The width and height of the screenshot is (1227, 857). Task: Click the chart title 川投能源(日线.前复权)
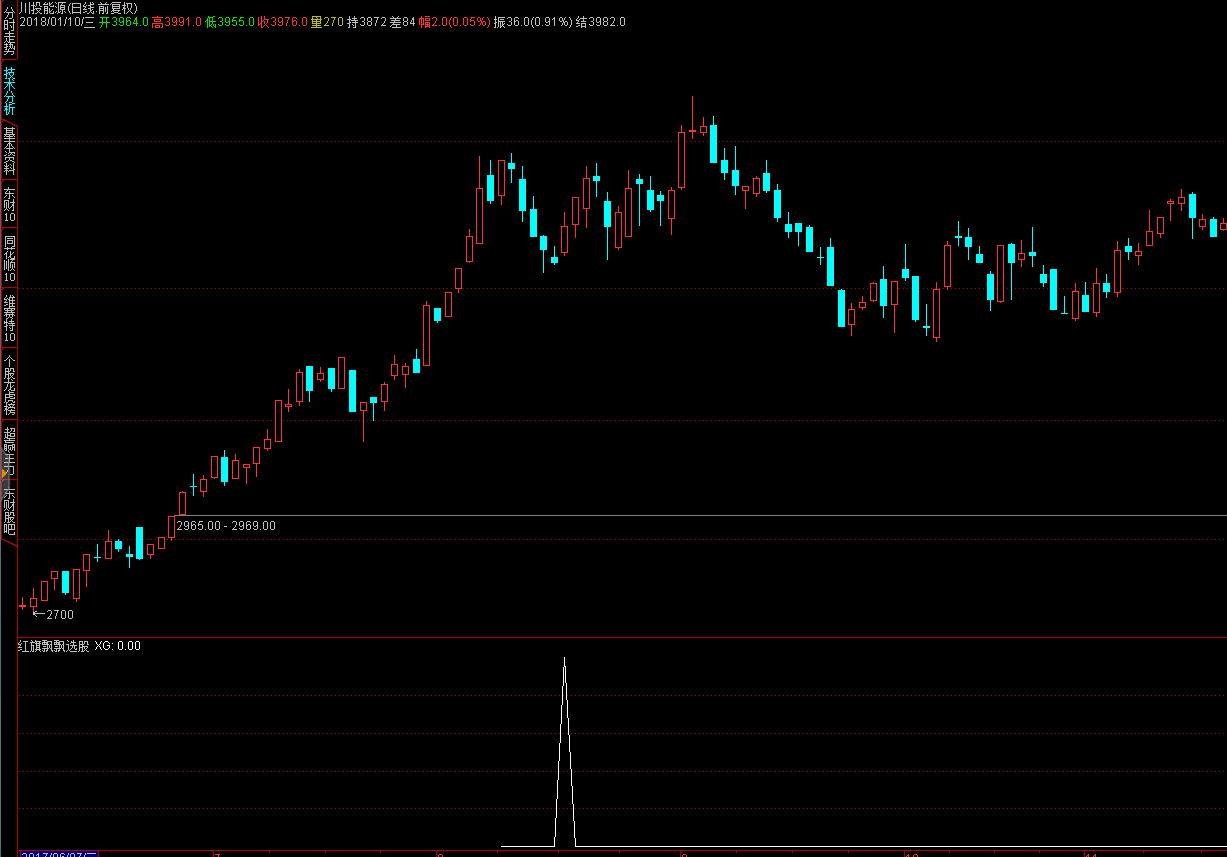[x=78, y=7]
